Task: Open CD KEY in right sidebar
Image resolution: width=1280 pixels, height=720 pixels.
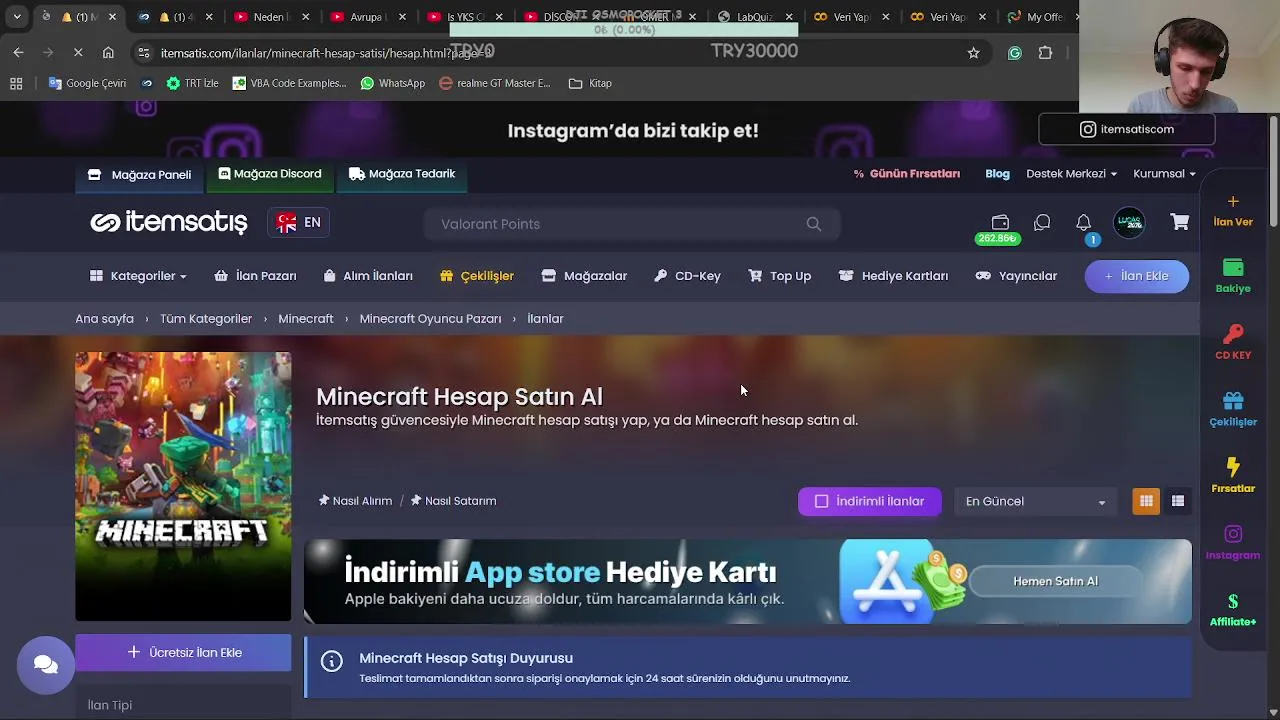Action: 1233,342
